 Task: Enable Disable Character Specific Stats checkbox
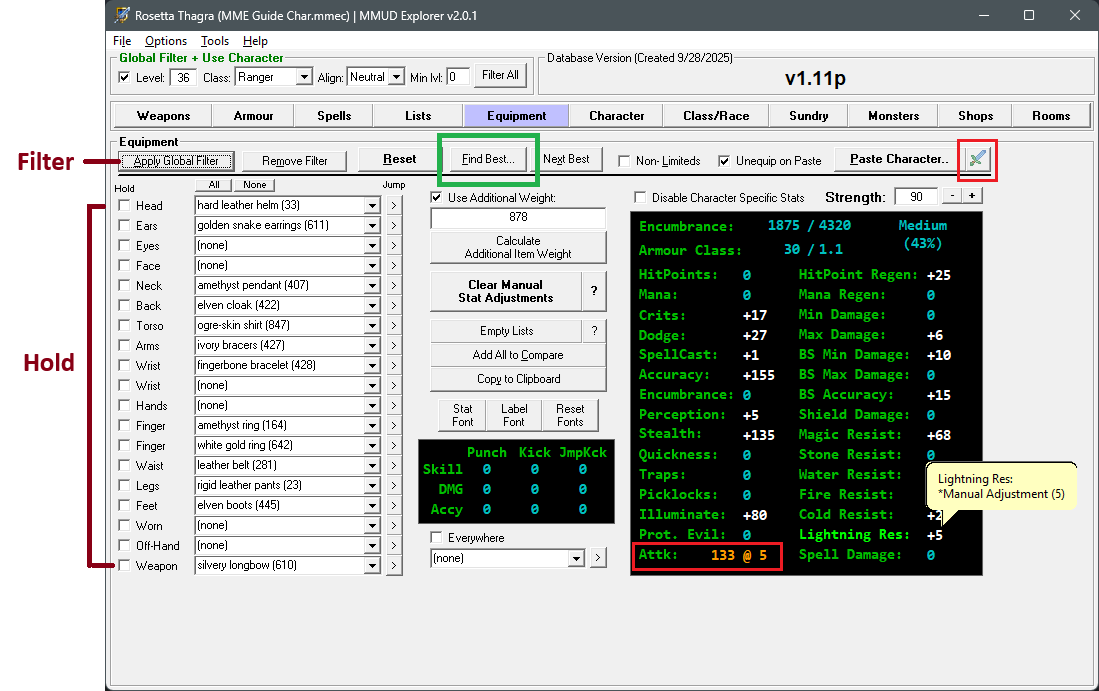point(640,198)
